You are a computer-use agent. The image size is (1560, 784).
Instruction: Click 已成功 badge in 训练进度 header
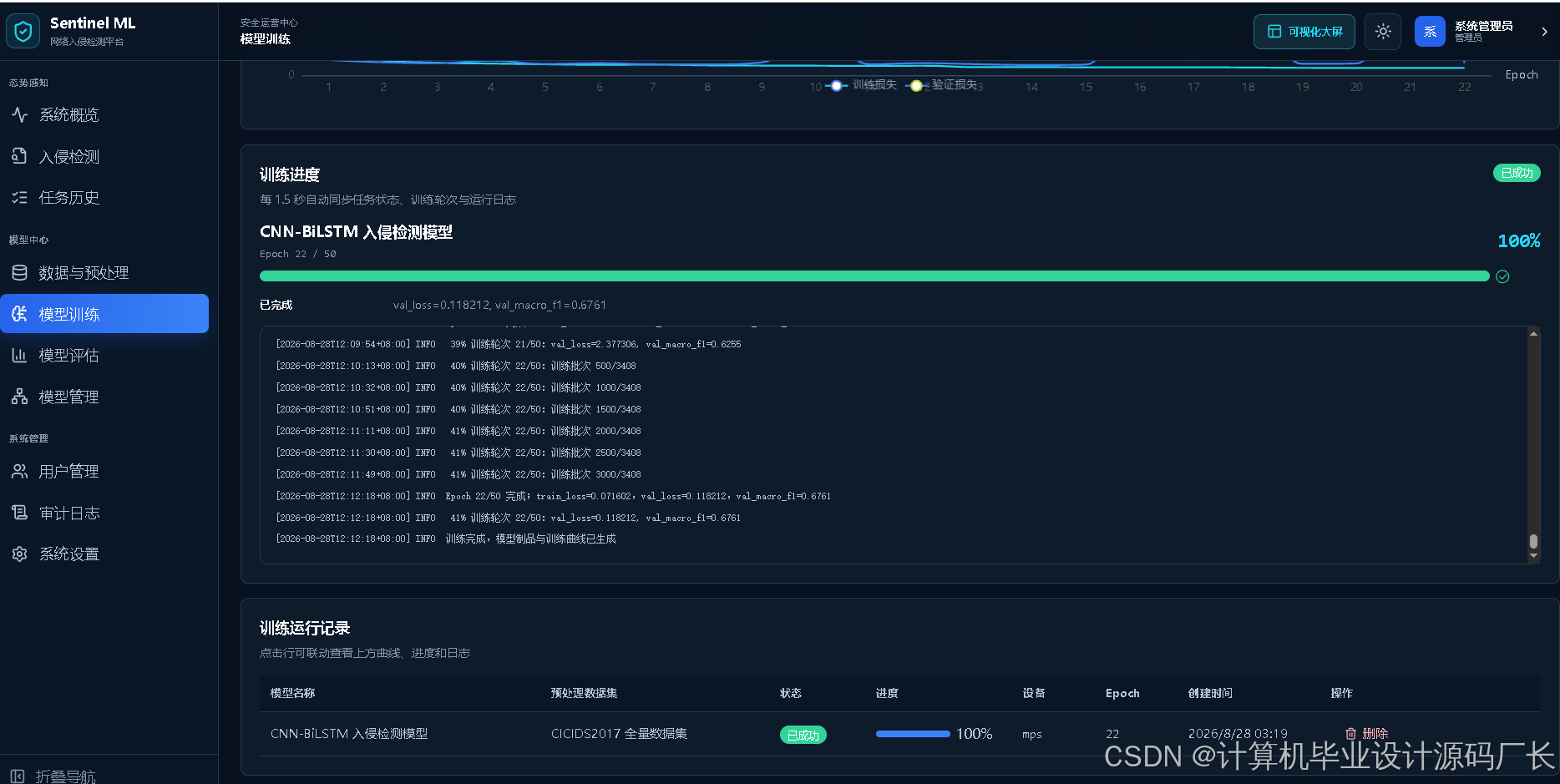click(1517, 173)
